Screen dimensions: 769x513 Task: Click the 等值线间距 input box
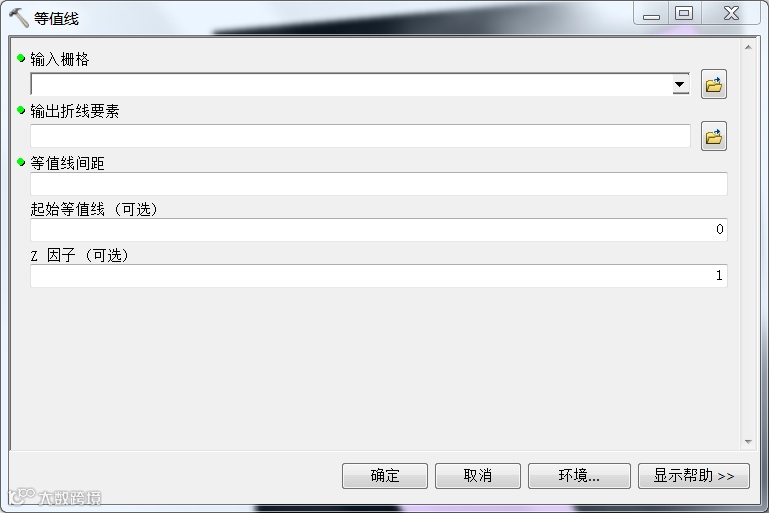(x=379, y=184)
